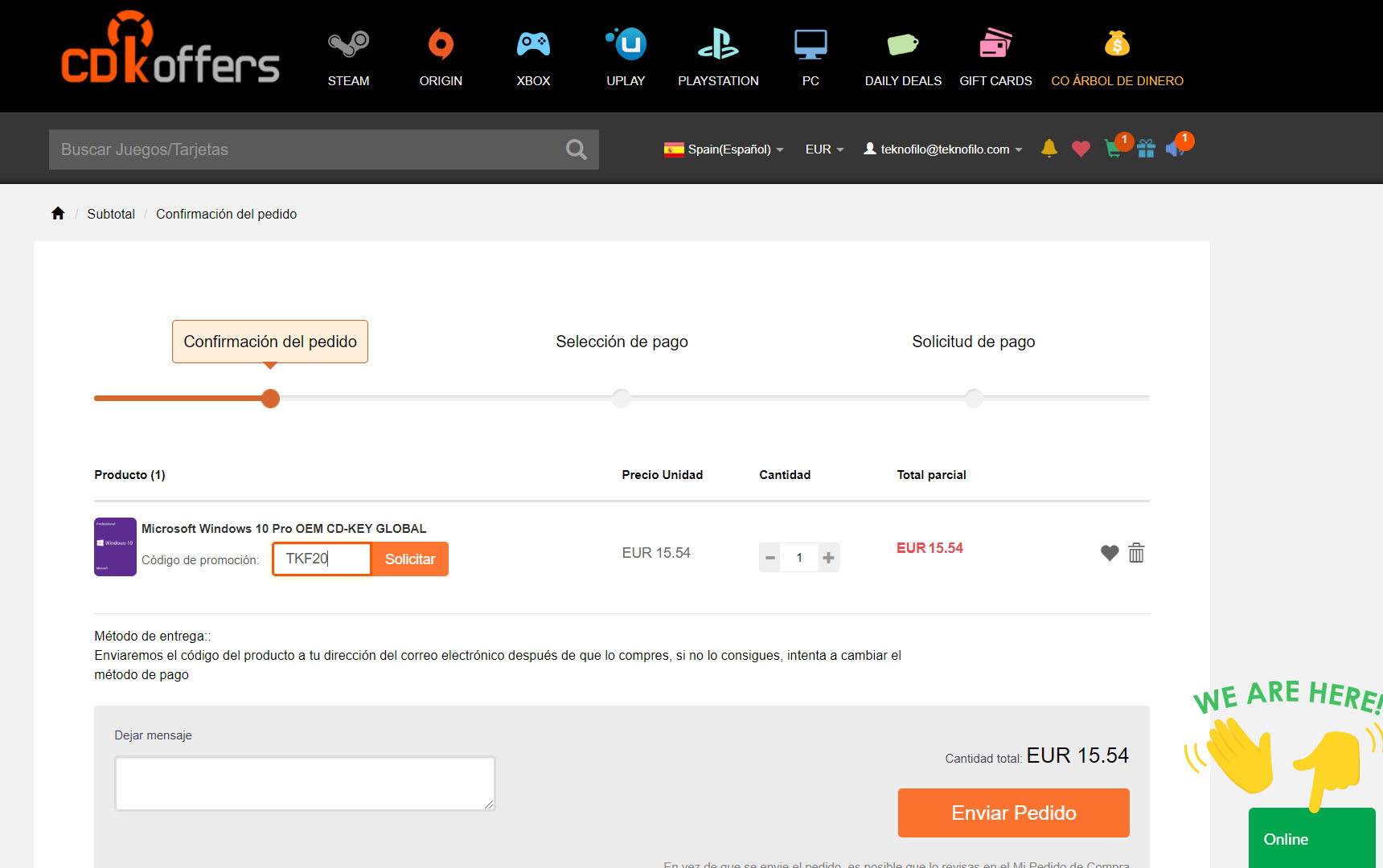Focus the quantity value field

point(799,558)
